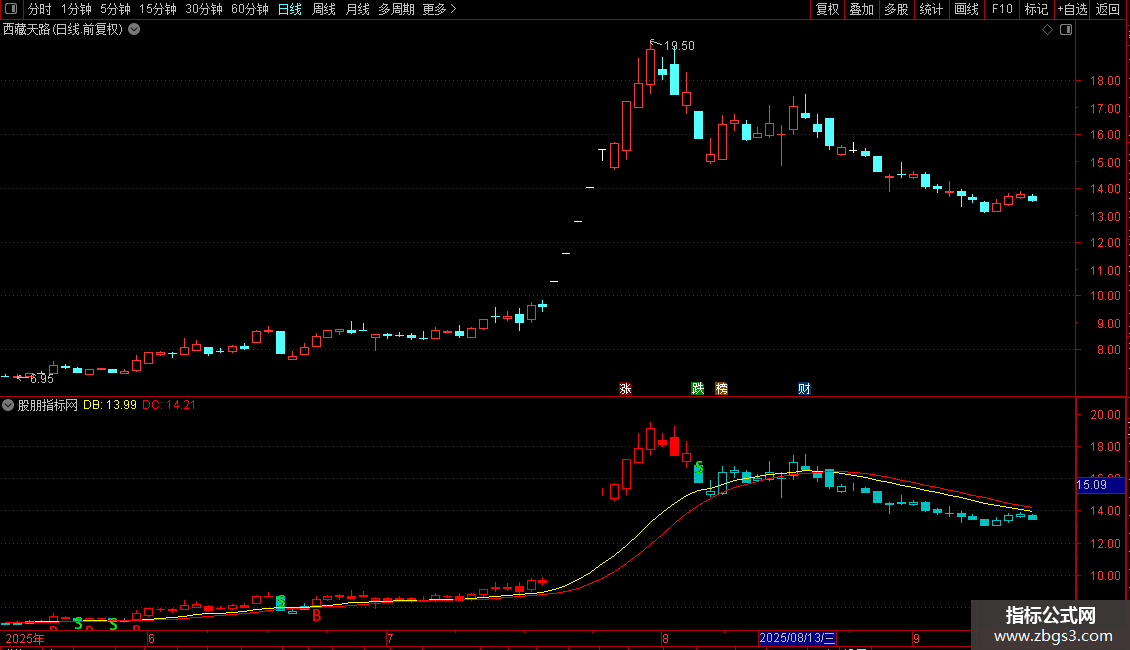Open F10 company information

click(1002, 9)
